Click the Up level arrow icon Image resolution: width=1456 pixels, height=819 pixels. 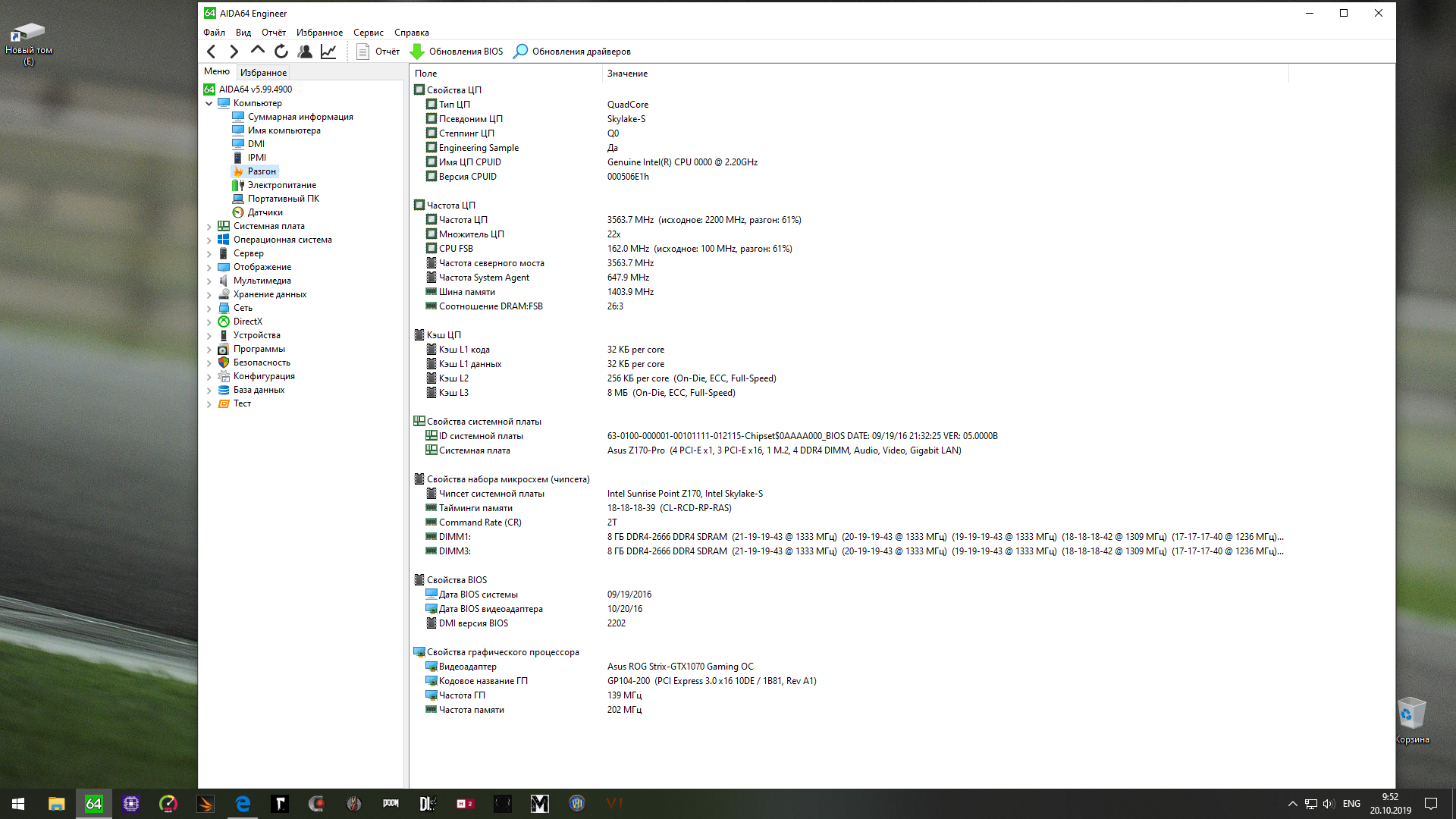pyautogui.click(x=258, y=51)
